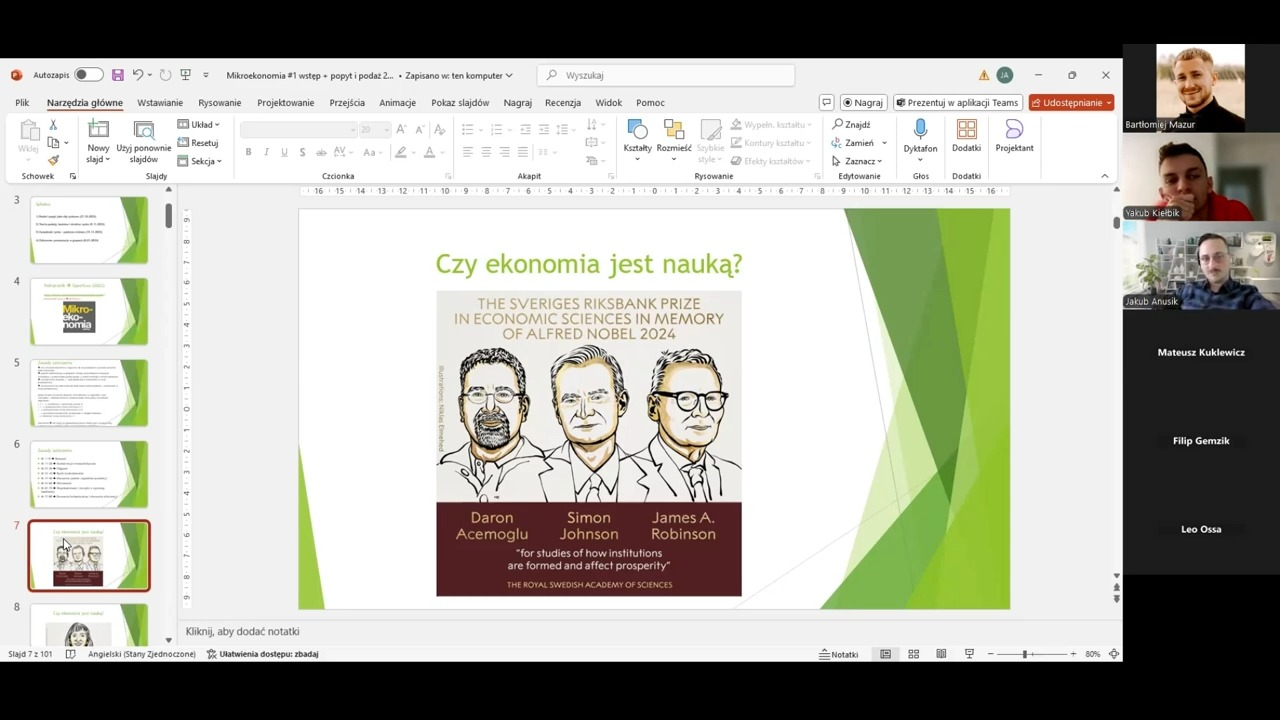Click the purple Save icon

(118, 75)
